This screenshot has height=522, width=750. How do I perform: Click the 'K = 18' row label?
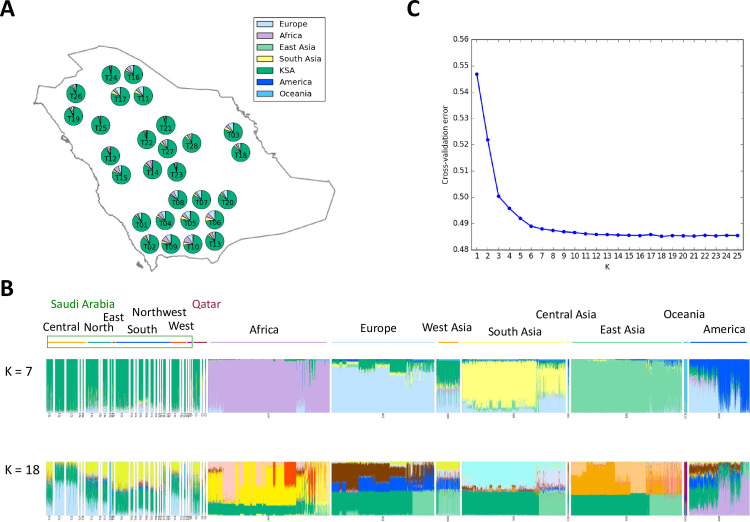pyautogui.click(x=22, y=470)
